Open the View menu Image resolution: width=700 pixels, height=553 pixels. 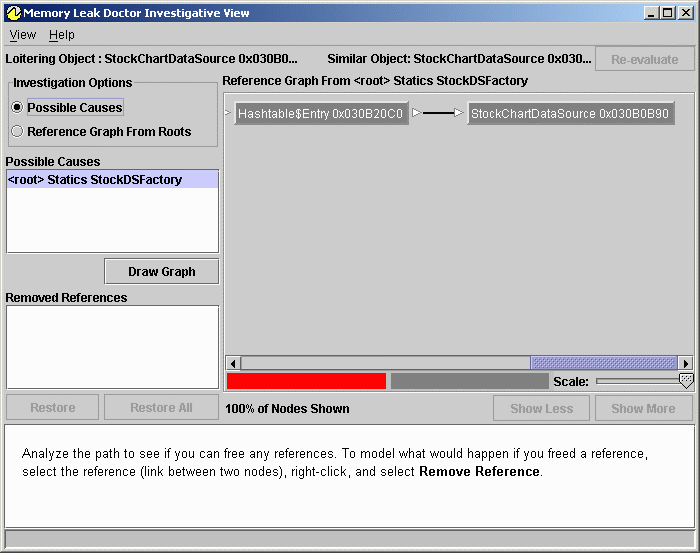pyautogui.click(x=22, y=35)
